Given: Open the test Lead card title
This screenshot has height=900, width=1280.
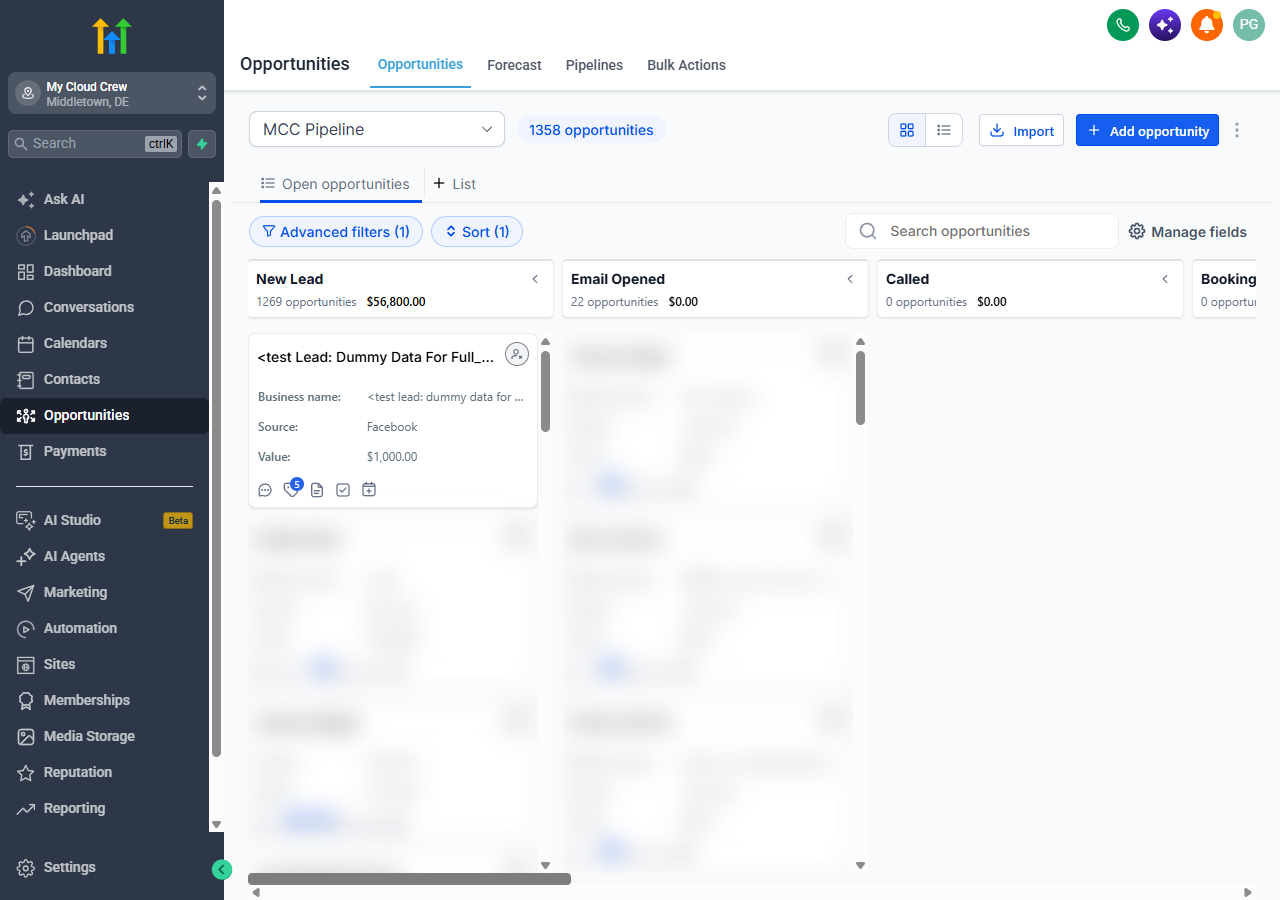Looking at the screenshot, I should pyautogui.click(x=376, y=357).
